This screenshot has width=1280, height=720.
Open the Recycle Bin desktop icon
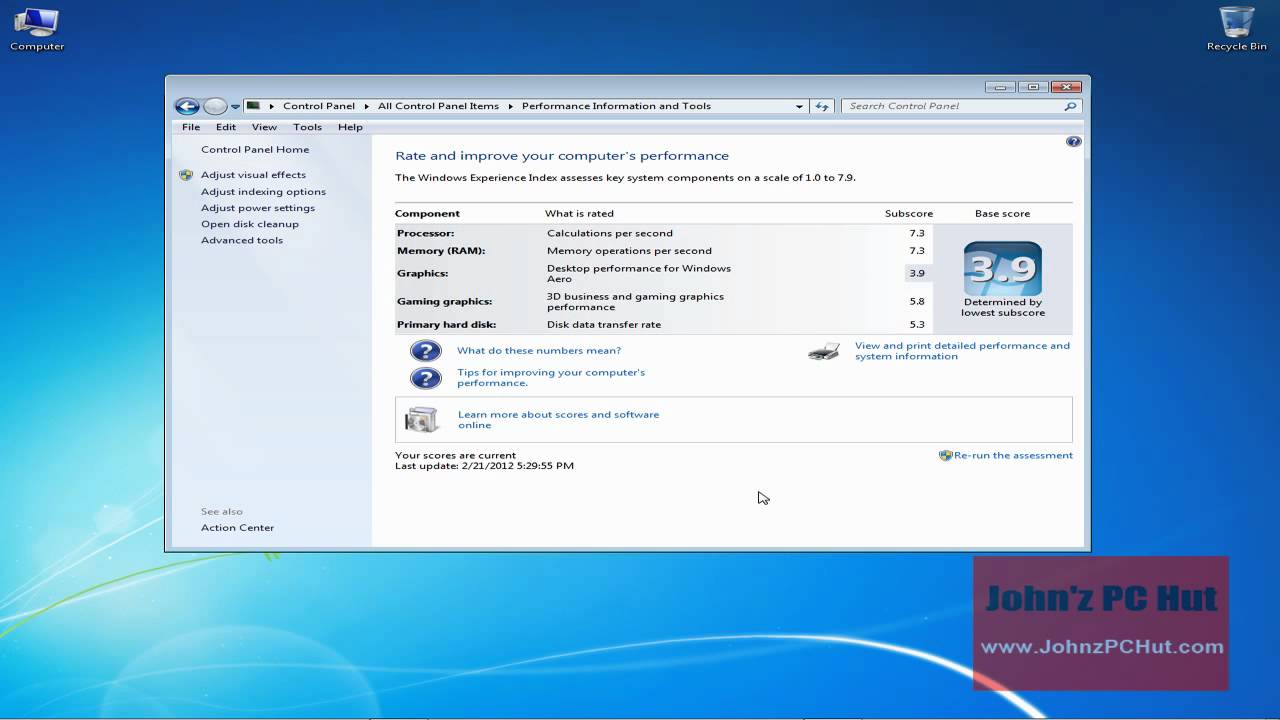pos(1236,29)
